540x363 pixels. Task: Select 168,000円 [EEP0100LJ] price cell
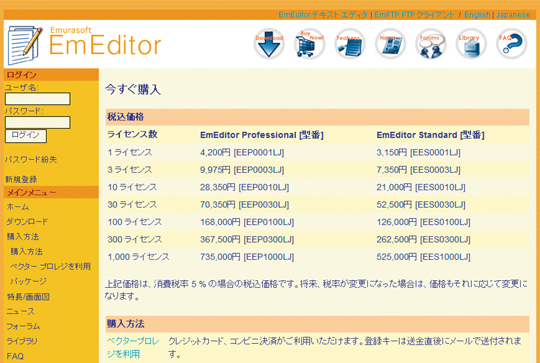pos(247,222)
